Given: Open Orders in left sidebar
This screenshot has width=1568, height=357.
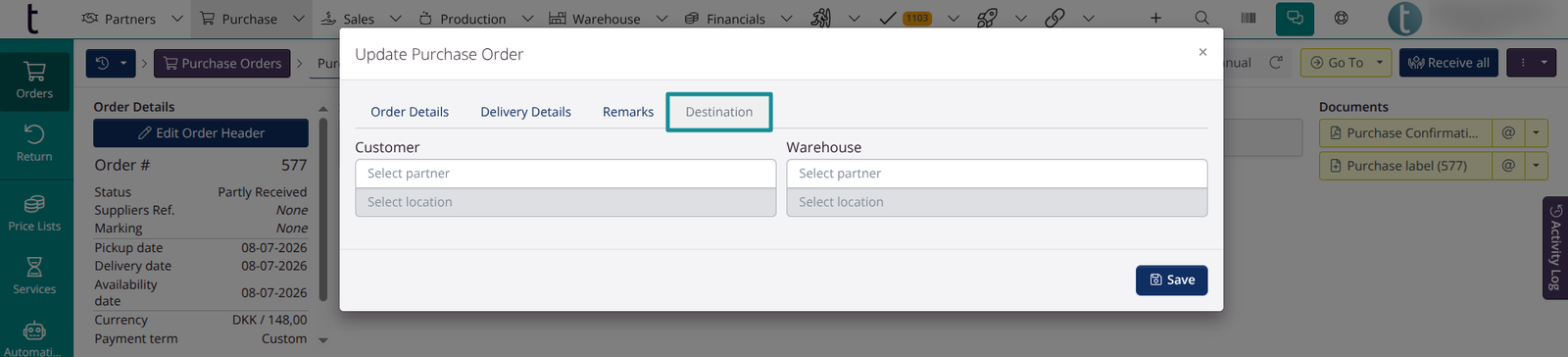Looking at the screenshot, I should [34, 80].
